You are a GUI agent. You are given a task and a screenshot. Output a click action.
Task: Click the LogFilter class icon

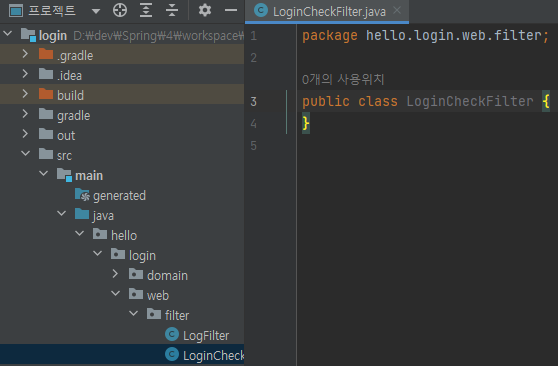point(172,334)
